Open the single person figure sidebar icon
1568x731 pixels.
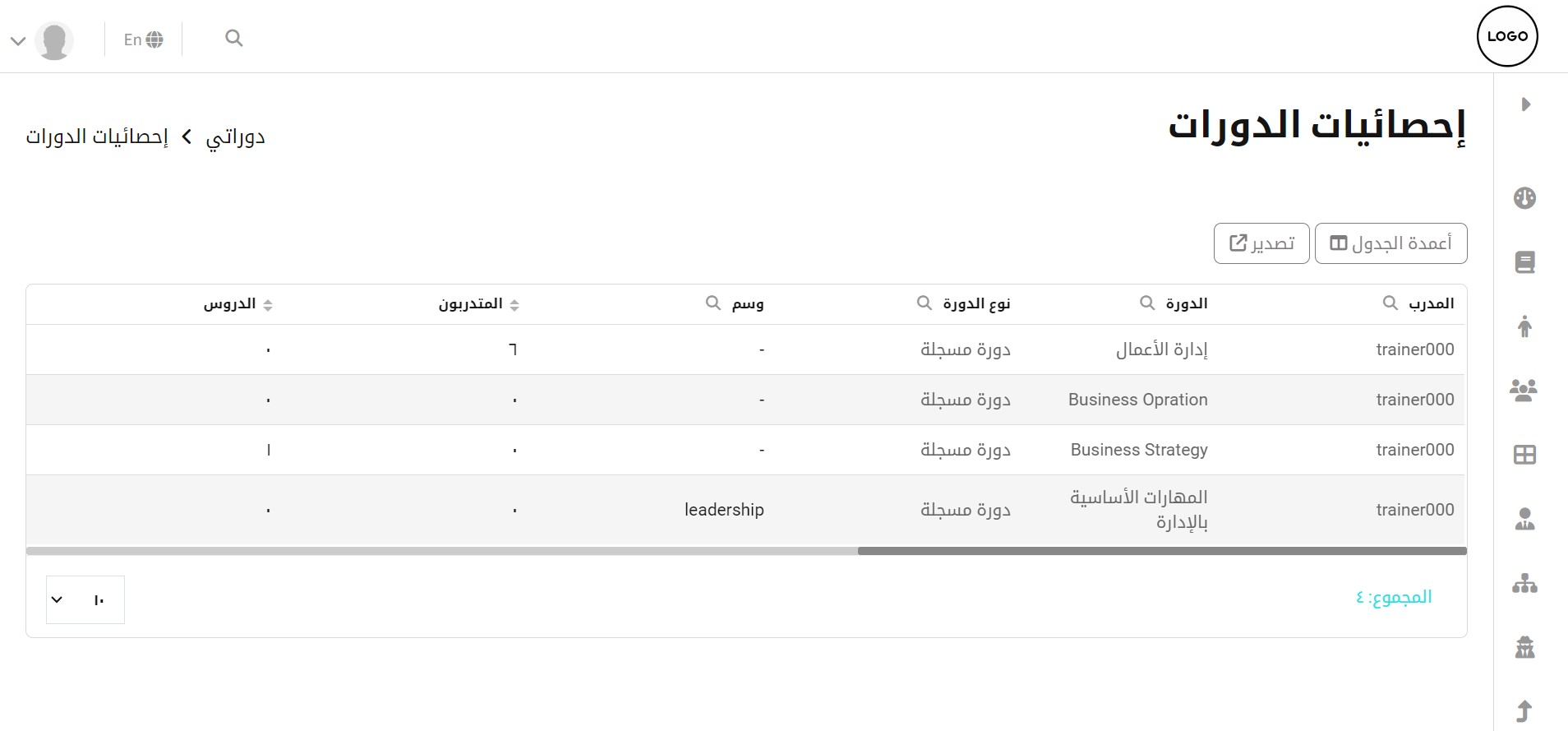1524,326
